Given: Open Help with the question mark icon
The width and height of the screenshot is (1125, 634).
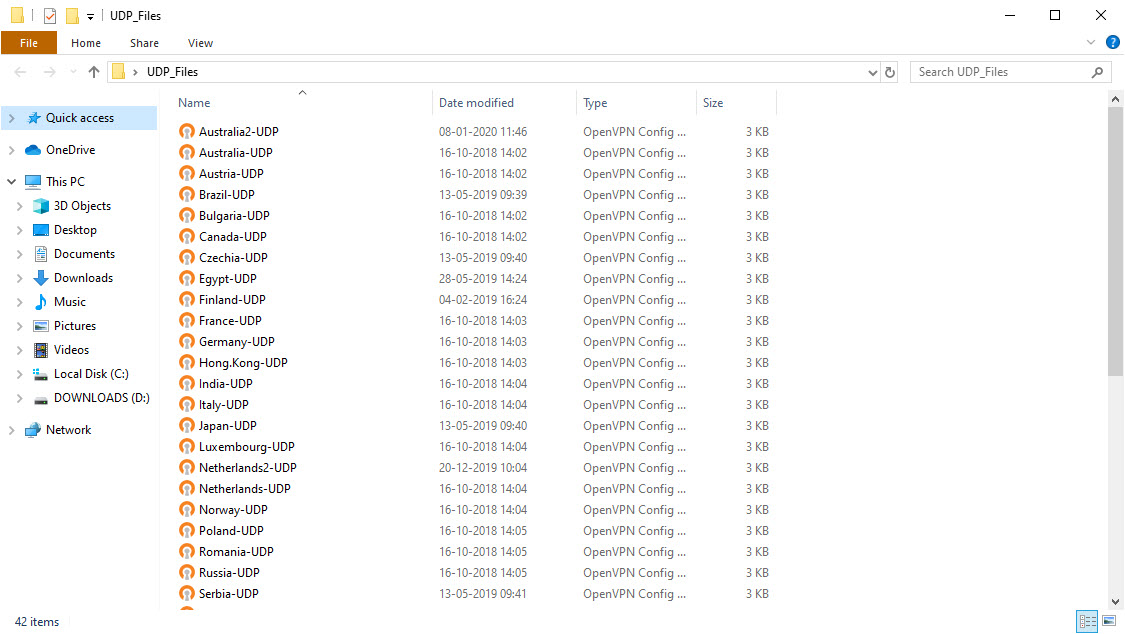Looking at the screenshot, I should pos(1113,42).
